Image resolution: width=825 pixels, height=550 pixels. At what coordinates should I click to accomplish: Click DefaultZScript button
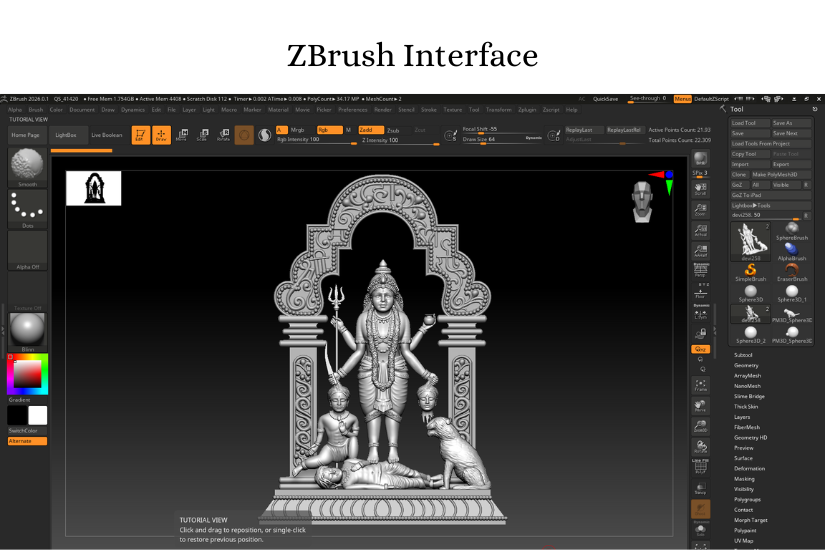(x=711, y=99)
